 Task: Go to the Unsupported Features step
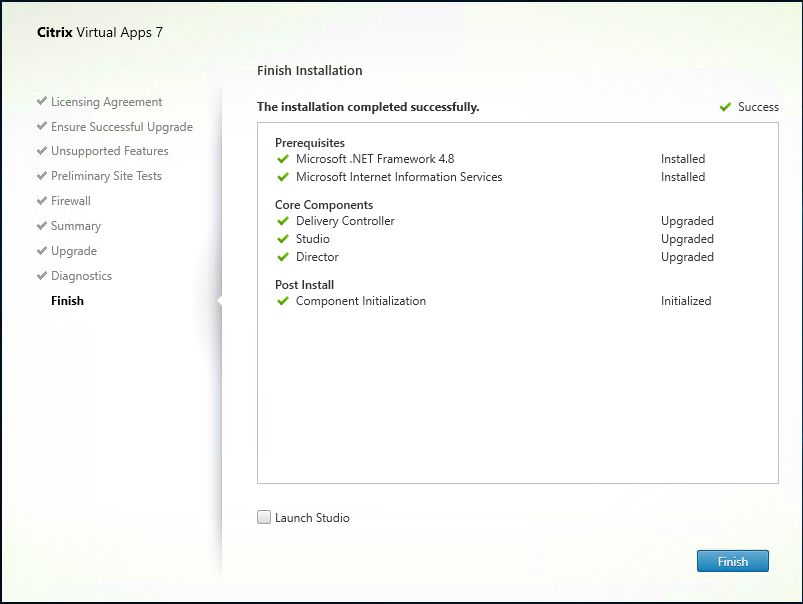[110, 151]
